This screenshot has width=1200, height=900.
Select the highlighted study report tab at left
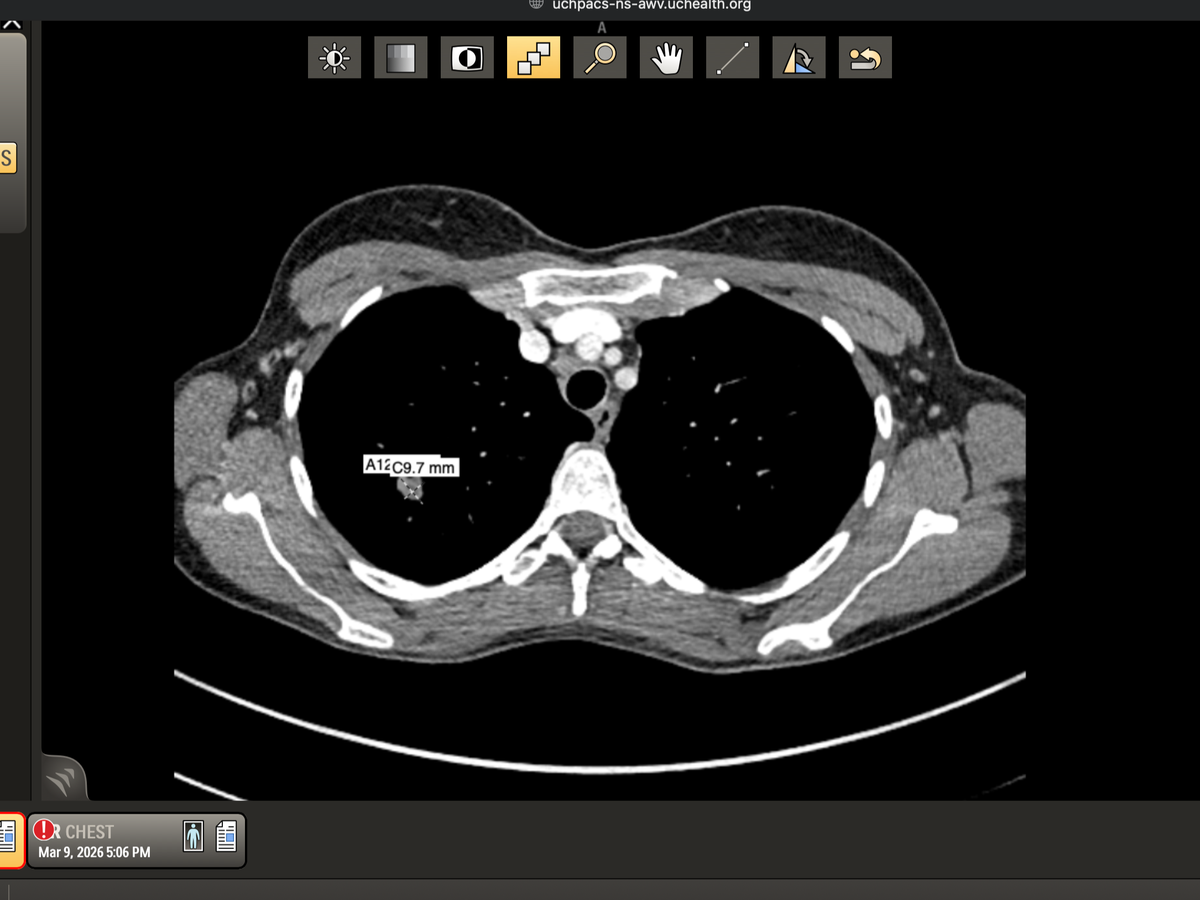[x=9, y=839]
